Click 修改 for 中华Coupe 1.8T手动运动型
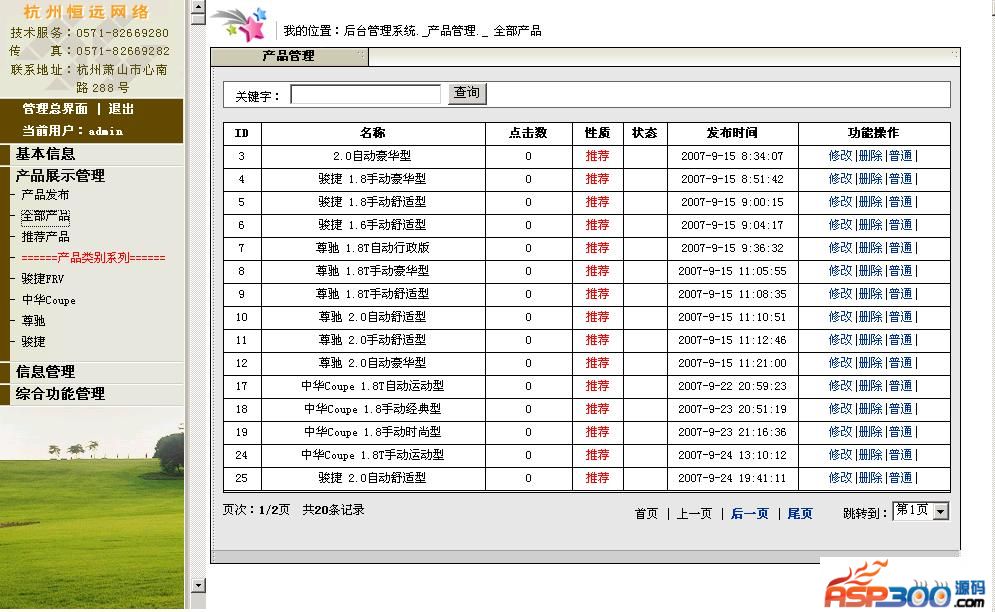The width and height of the screenshot is (995, 612). [x=840, y=455]
